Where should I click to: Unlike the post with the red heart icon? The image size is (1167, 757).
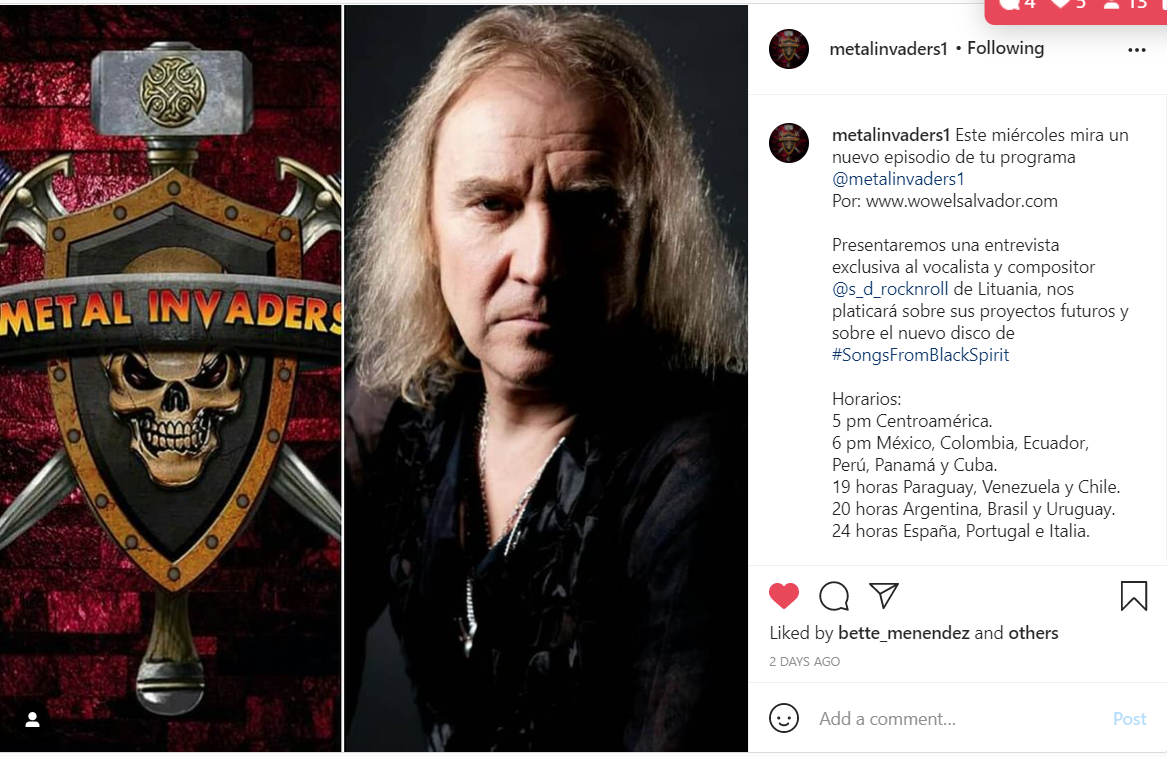pos(784,596)
